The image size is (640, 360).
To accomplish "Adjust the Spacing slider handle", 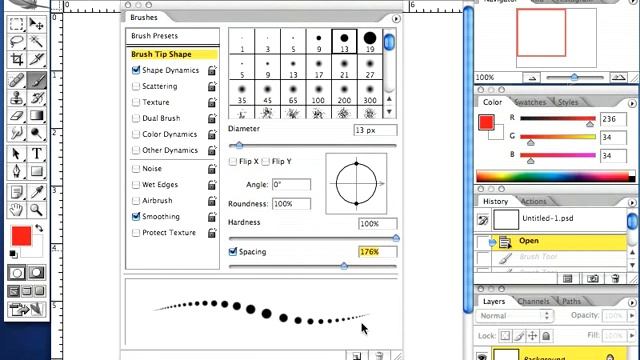I will [344, 266].
